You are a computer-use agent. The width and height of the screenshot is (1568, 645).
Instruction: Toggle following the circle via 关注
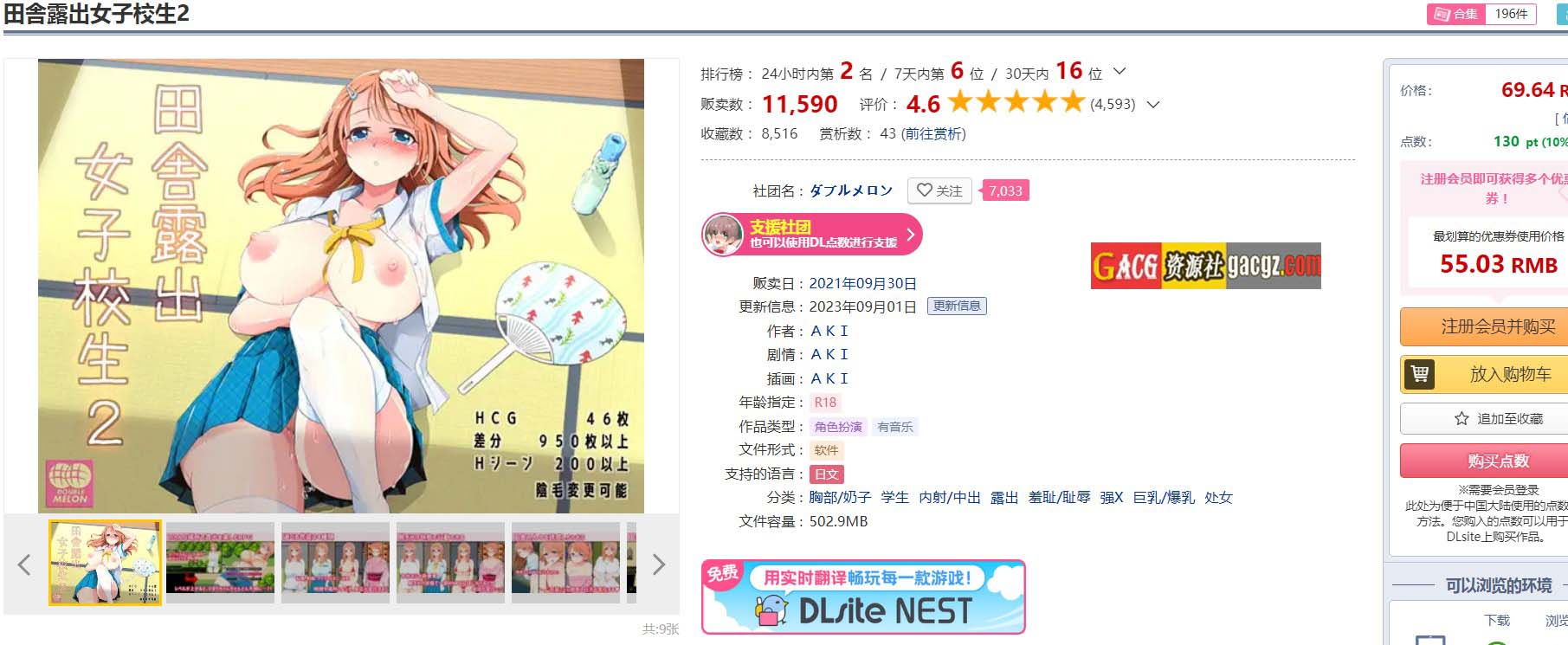click(x=939, y=190)
